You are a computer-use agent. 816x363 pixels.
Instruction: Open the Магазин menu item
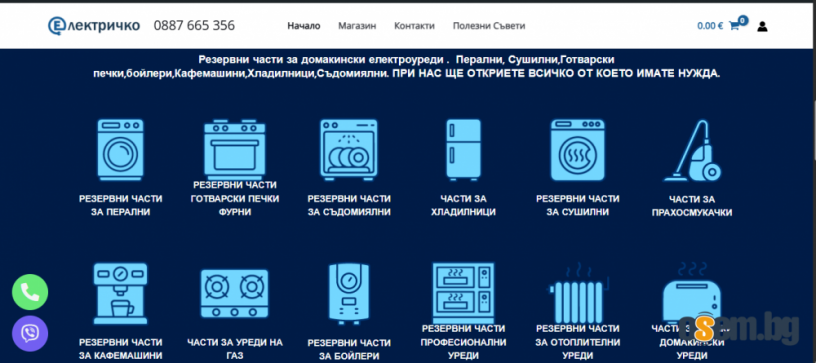pos(357,25)
